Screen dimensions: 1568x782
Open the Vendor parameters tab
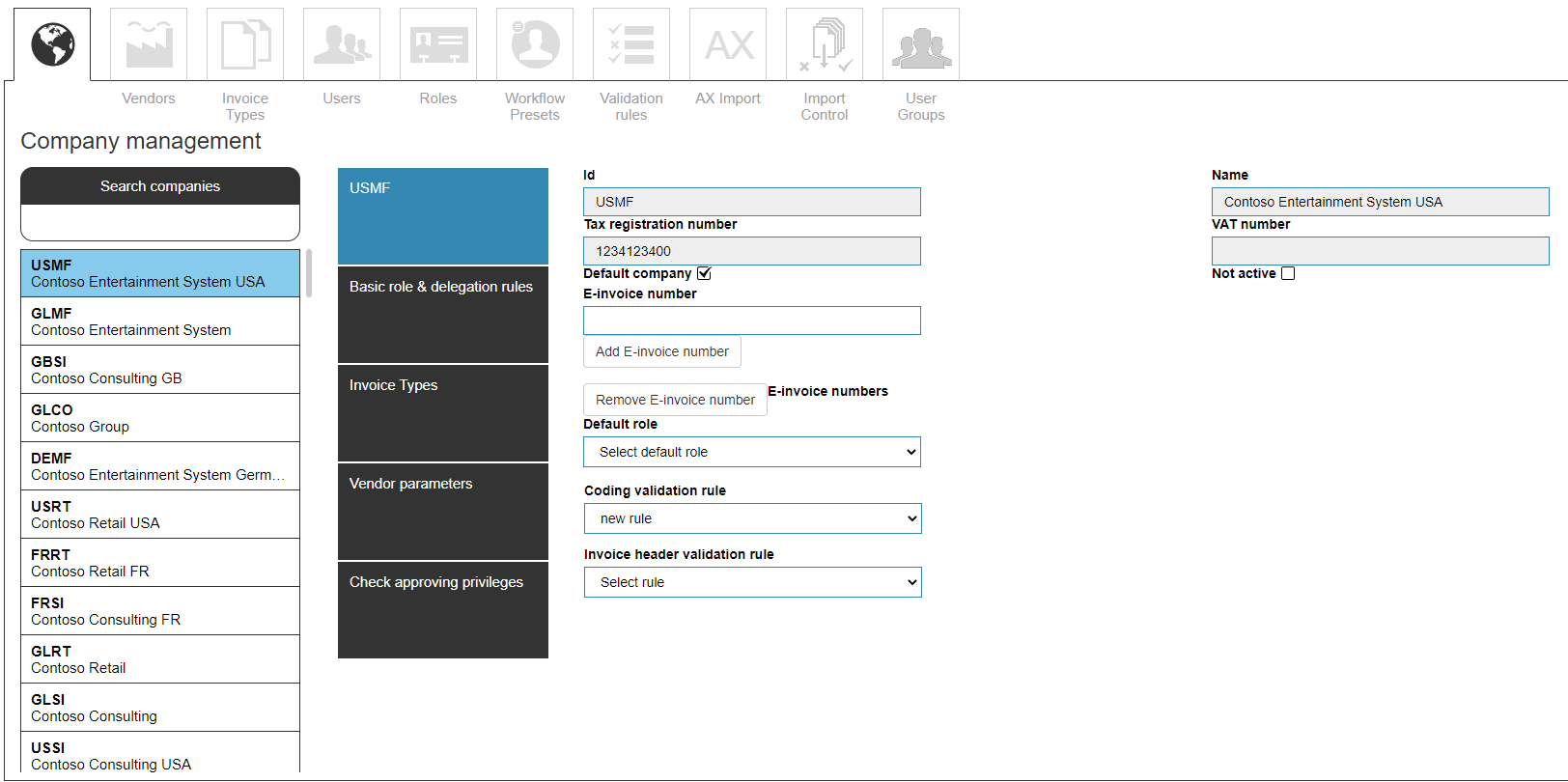[x=443, y=512]
